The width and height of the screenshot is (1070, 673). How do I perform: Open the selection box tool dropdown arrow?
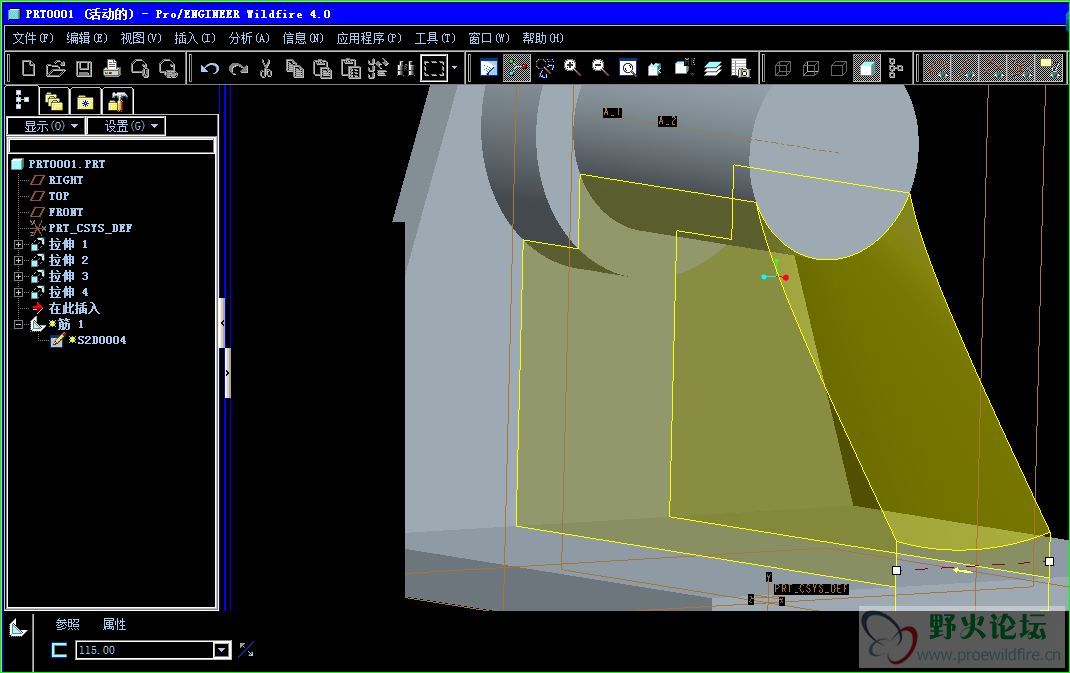454,68
